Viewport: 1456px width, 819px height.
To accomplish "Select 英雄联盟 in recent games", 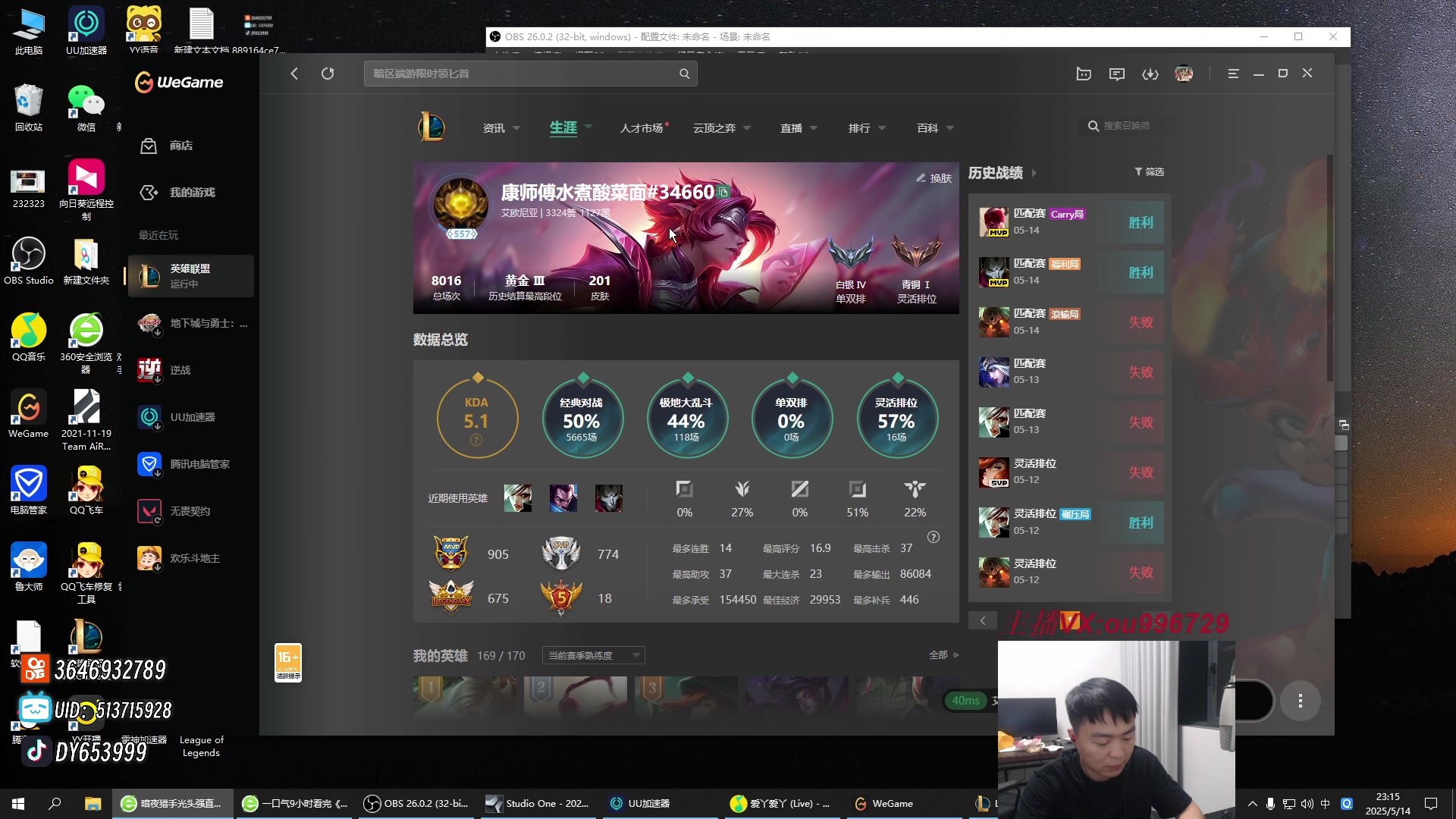I will point(190,276).
